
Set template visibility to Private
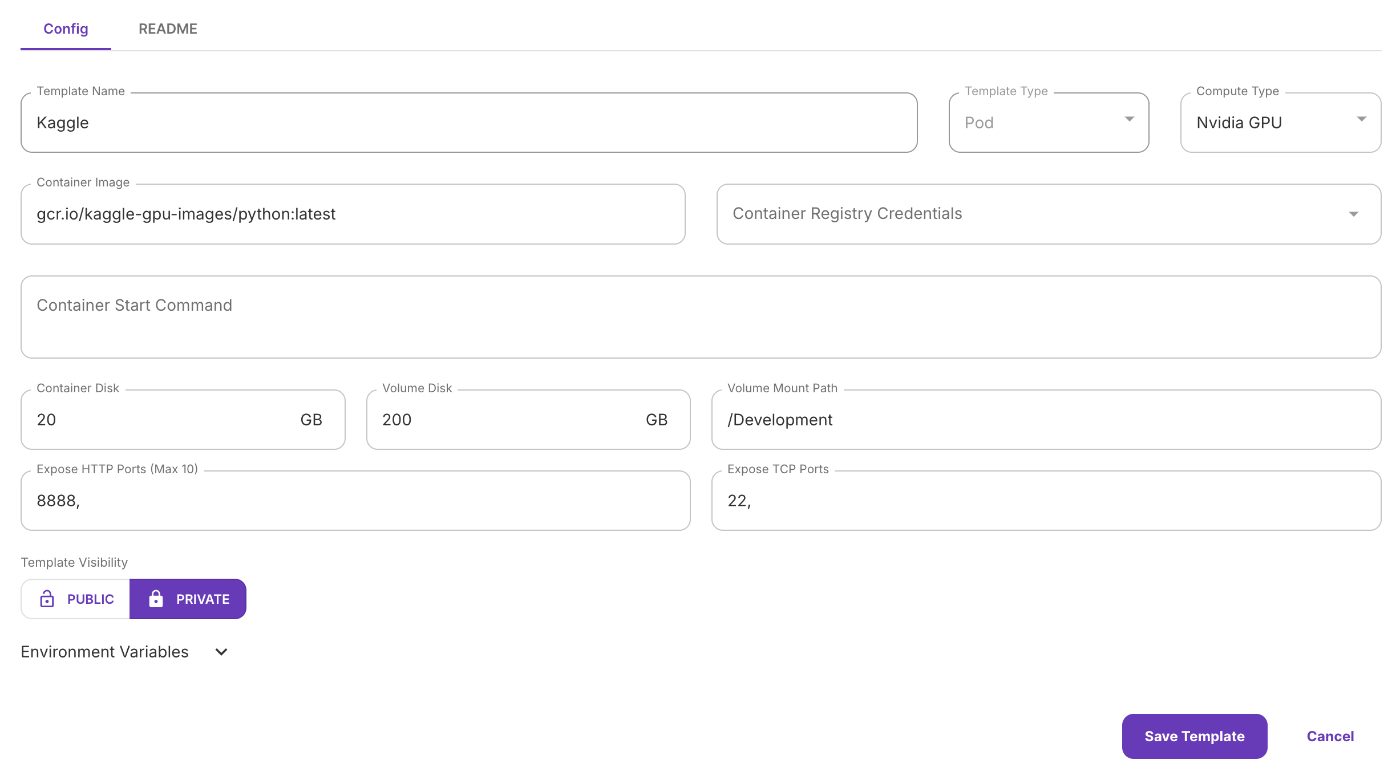[x=188, y=599]
